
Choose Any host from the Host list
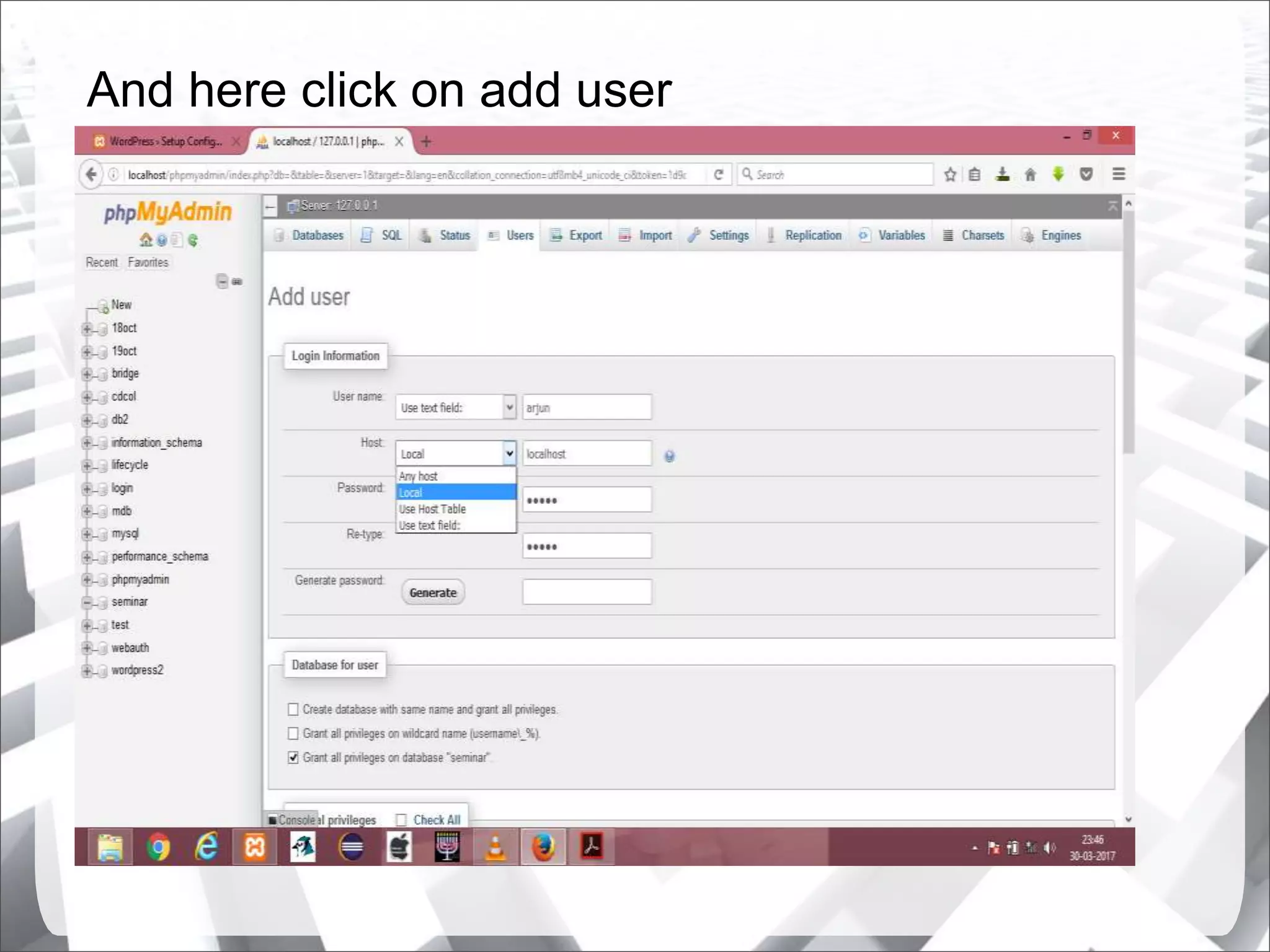[456, 476]
